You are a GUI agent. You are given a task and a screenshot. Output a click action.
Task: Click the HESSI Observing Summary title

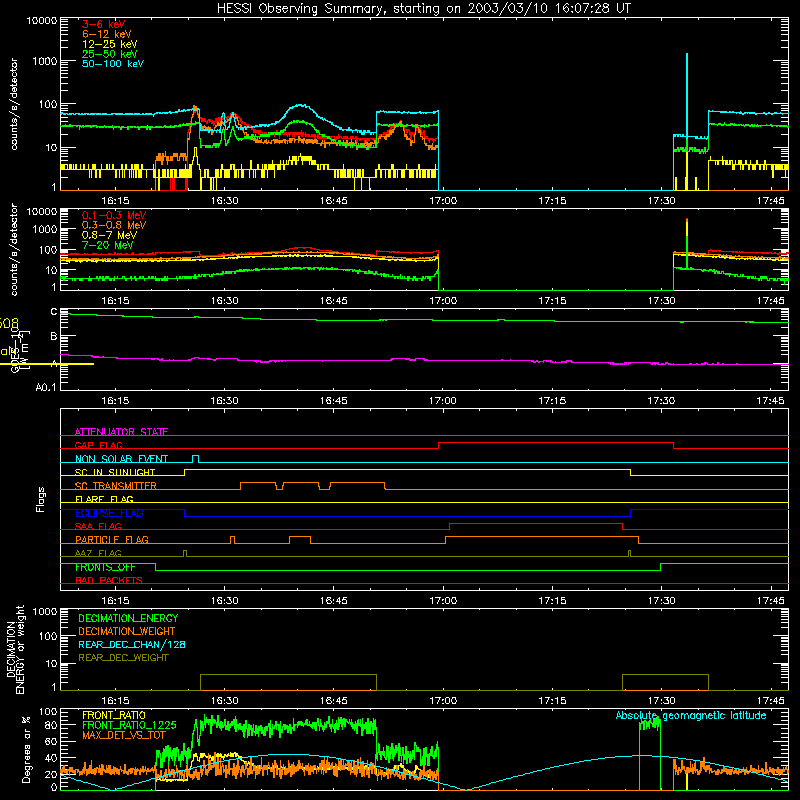423,9
